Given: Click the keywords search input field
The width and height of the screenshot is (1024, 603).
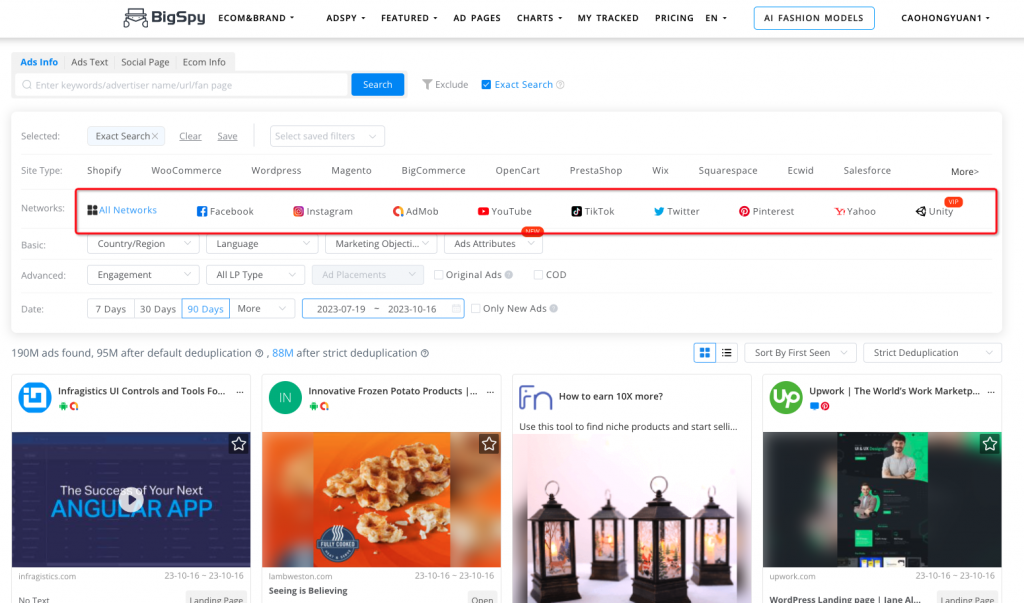Looking at the screenshot, I should (180, 84).
